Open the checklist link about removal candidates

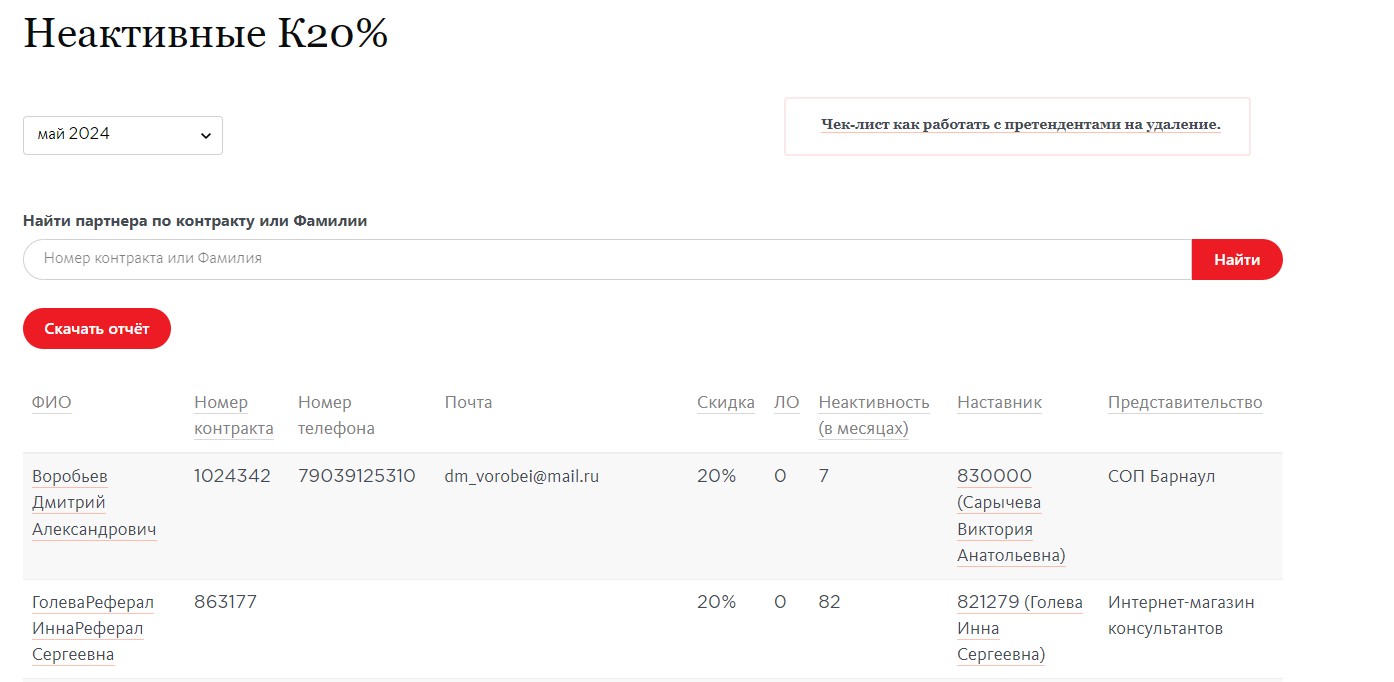click(x=1020, y=125)
